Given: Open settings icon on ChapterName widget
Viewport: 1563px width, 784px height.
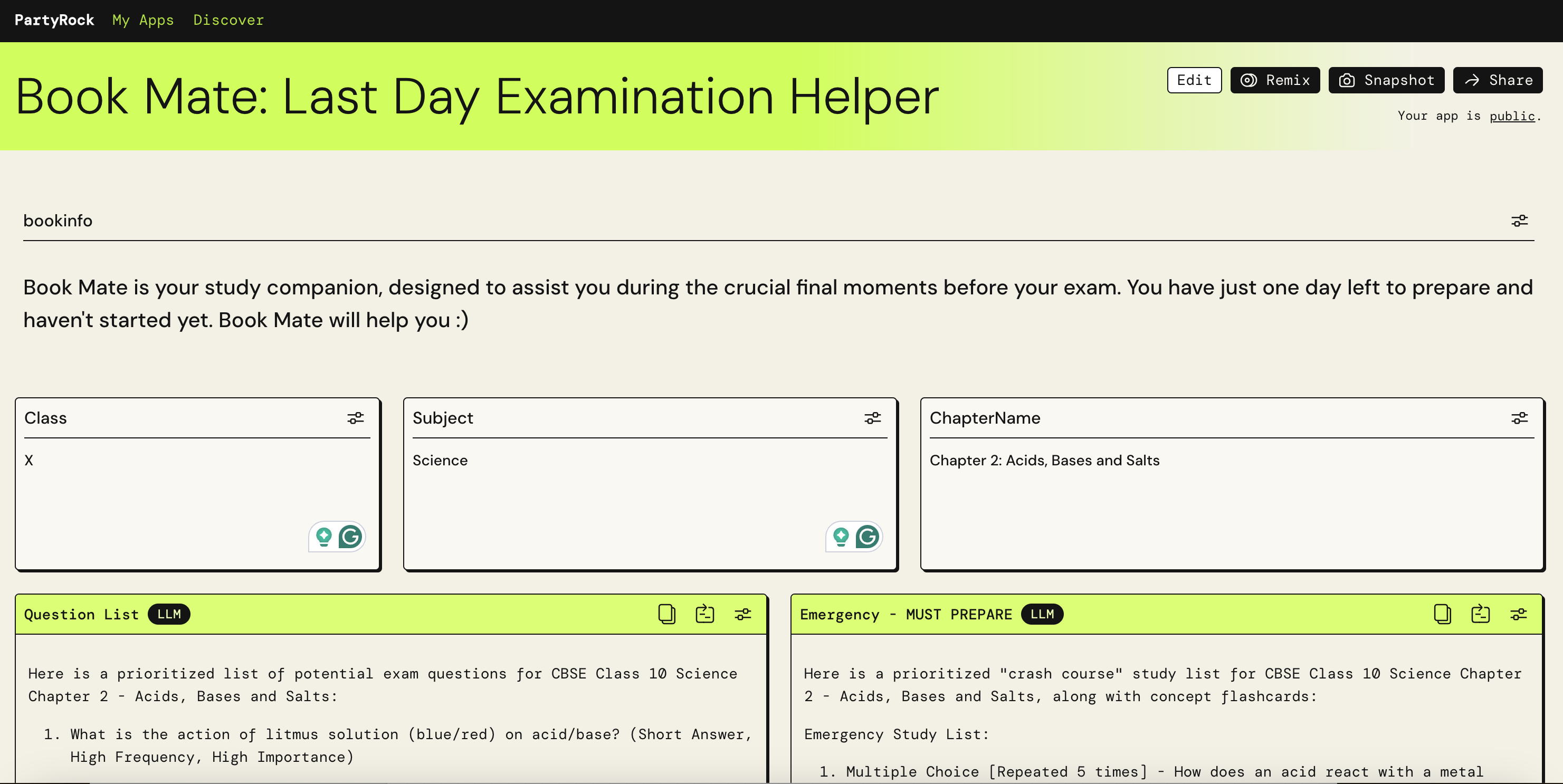Looking at the screenshot, I should point(1519,418).
